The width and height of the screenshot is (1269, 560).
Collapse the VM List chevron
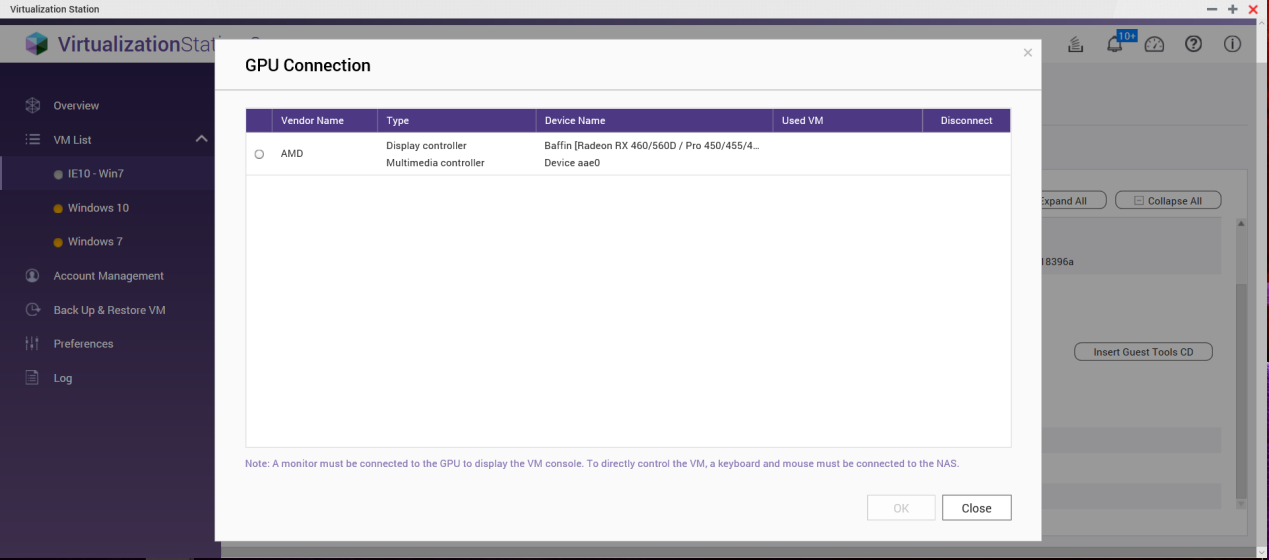click(x=201, y=139)
